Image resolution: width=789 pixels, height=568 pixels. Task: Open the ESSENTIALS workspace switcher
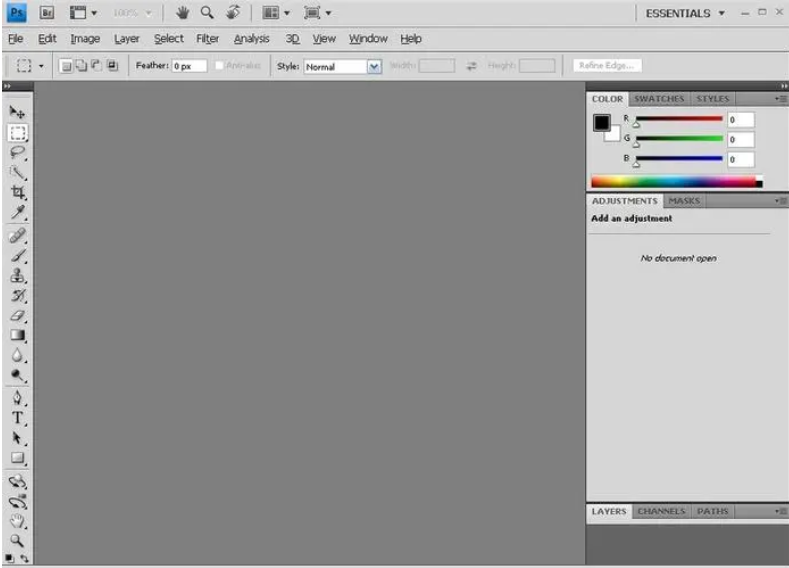click(x=685, y=13)
